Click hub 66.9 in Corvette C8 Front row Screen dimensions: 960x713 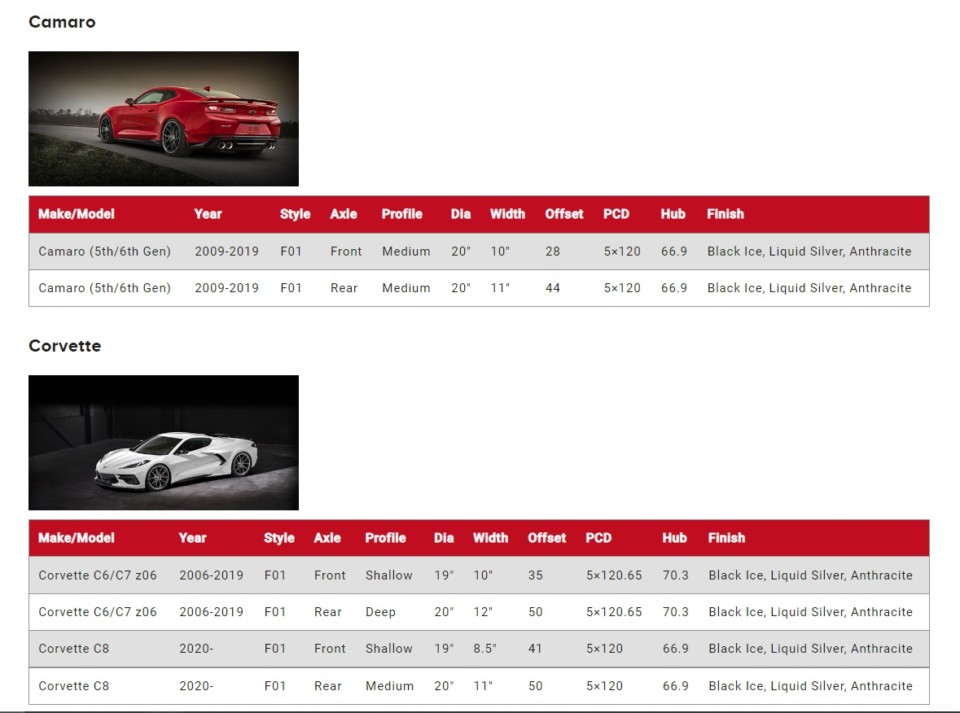675,649
